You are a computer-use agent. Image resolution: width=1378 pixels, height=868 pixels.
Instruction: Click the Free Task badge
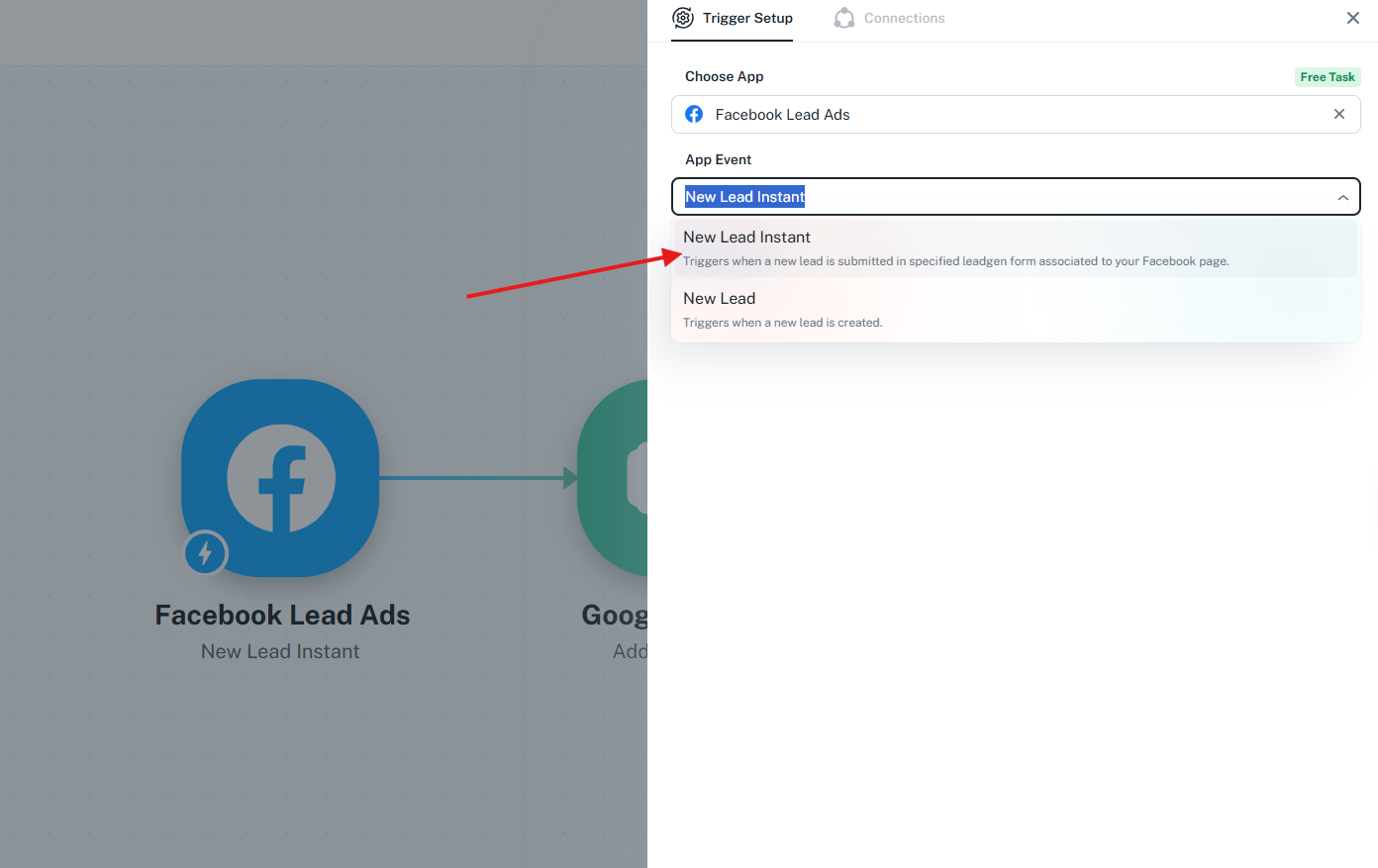click(1328, 77)
